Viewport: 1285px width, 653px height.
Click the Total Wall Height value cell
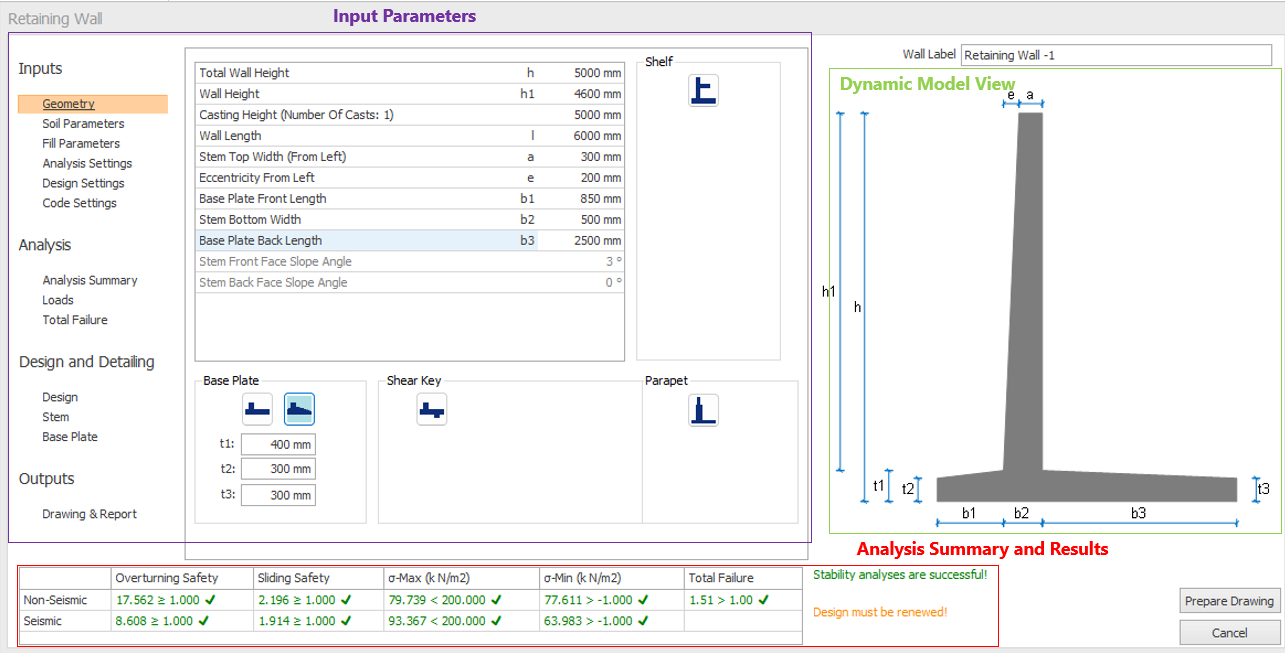(x=583, y=73)
